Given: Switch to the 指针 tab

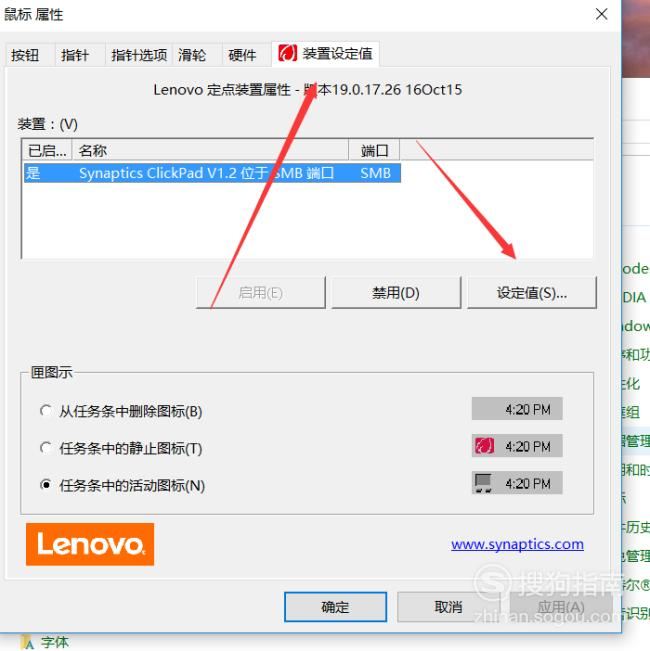Looking at the screenshot, I should coord(75,55).
